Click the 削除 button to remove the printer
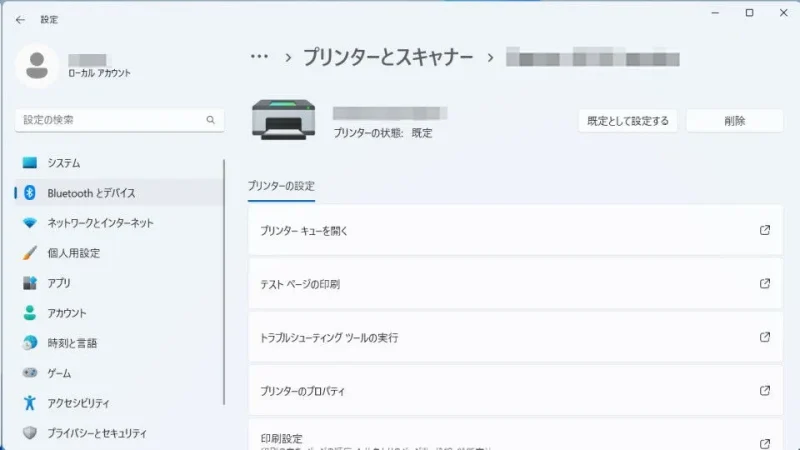 tap(734, 121)
